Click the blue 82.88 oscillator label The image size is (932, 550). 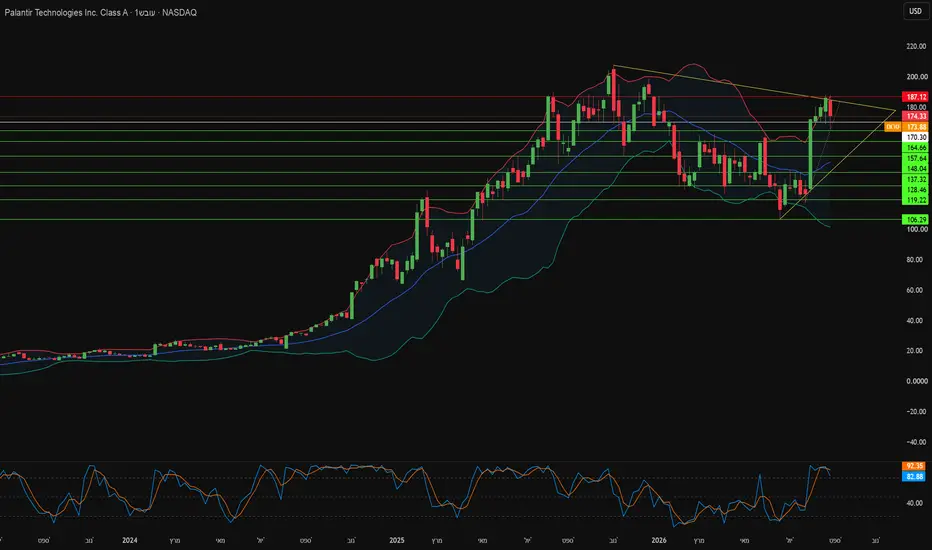point(914,477)
